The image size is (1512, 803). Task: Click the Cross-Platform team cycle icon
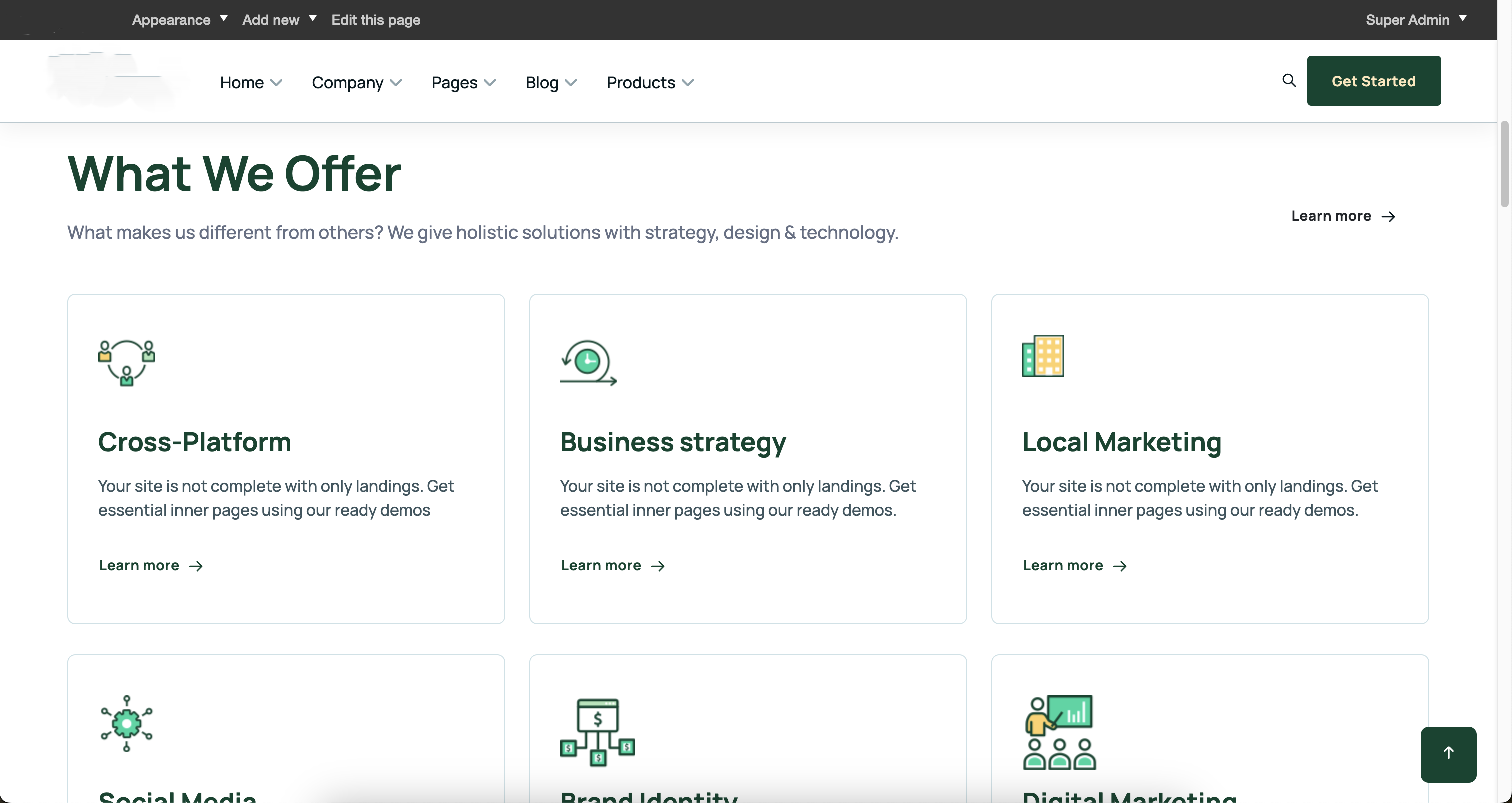tap(127, 363)
